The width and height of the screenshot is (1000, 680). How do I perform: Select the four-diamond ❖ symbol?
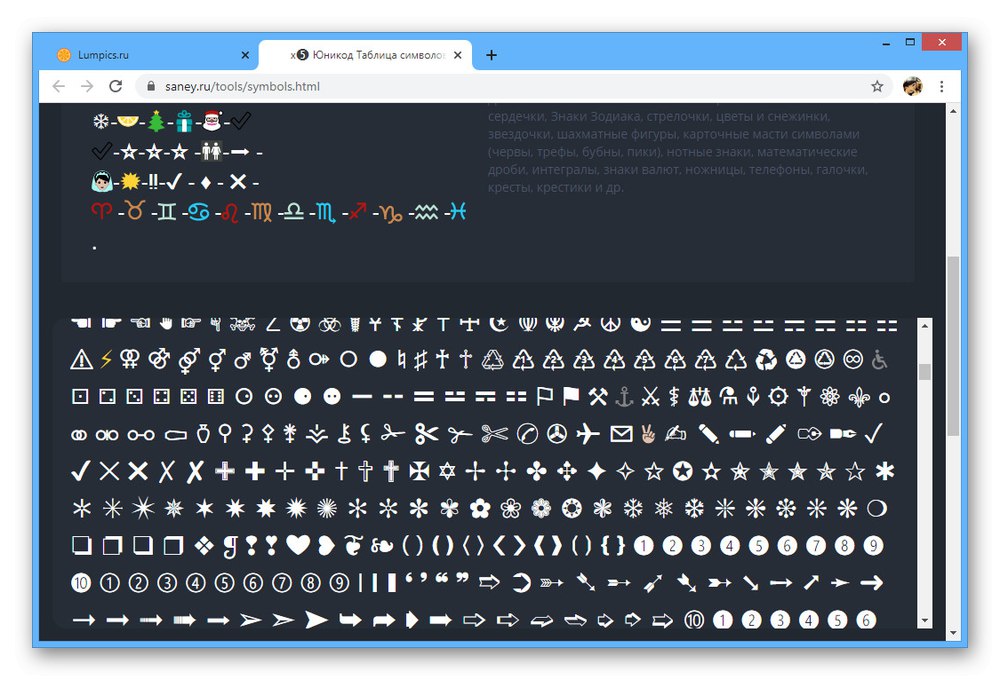(x=203, y=546)
